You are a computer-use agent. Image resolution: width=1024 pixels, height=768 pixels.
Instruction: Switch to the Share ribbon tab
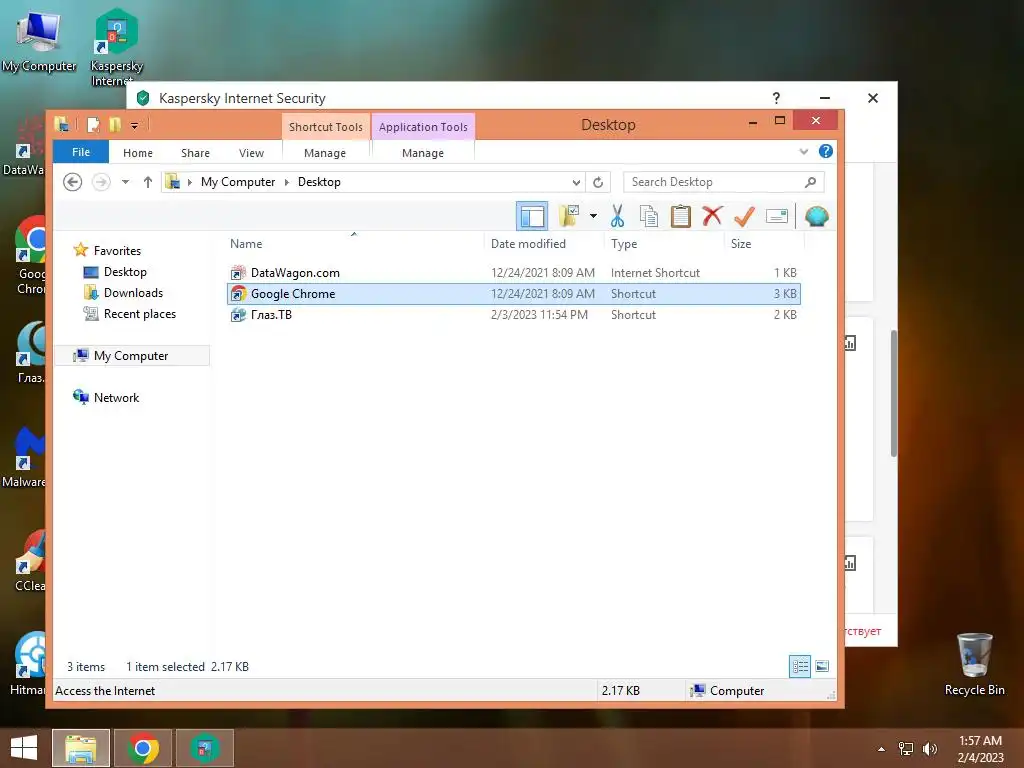click(x=195, y=153)
